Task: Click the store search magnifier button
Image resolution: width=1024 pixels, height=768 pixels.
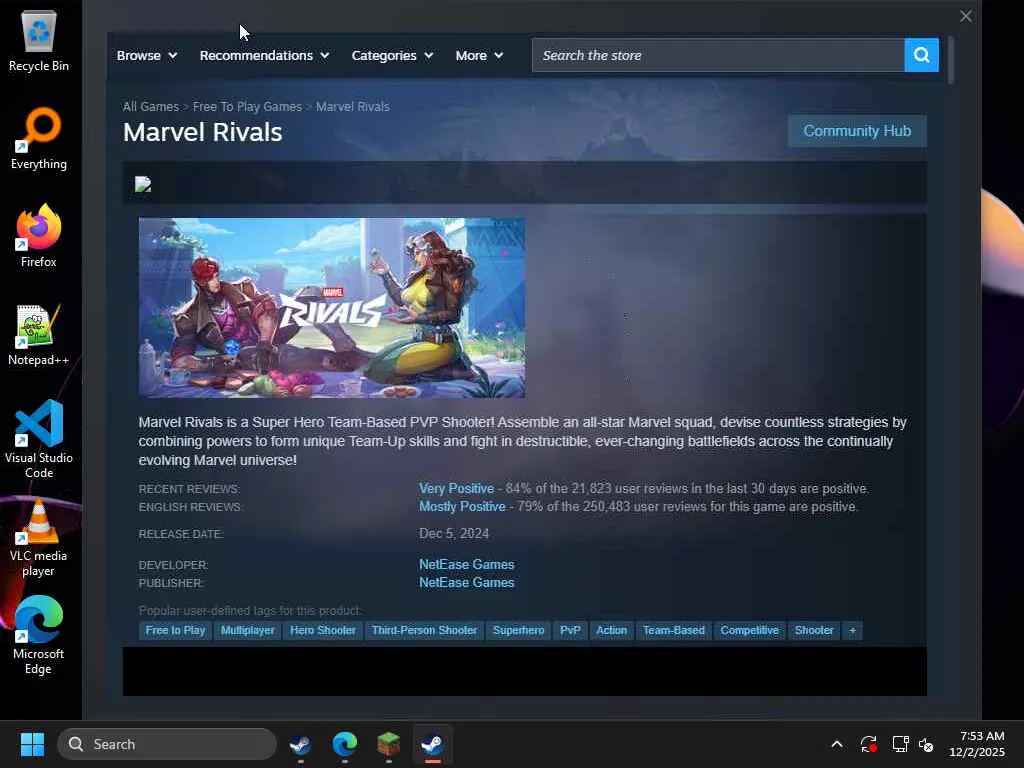Action: (x=921, y=55)
